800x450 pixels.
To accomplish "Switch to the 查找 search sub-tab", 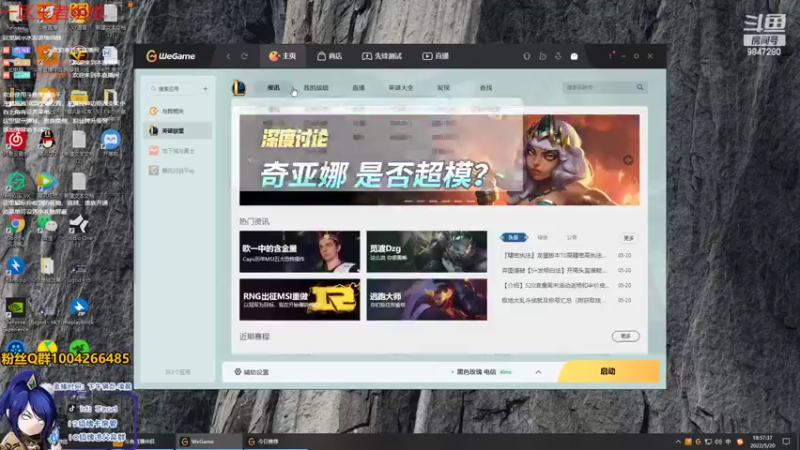I will click(486, 88).
